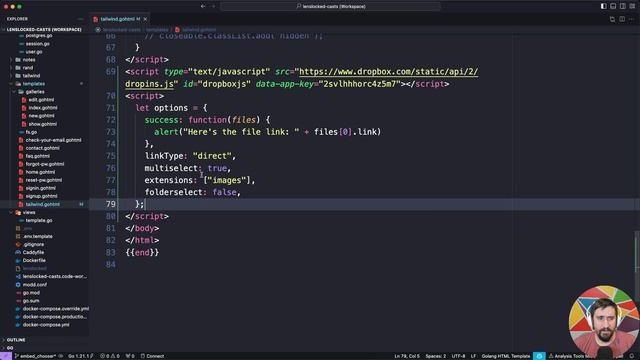Toggle the secondary sidebar layout icon
Image resolution: width=640 pixels, height=360 pixels.
pos(622,6)
